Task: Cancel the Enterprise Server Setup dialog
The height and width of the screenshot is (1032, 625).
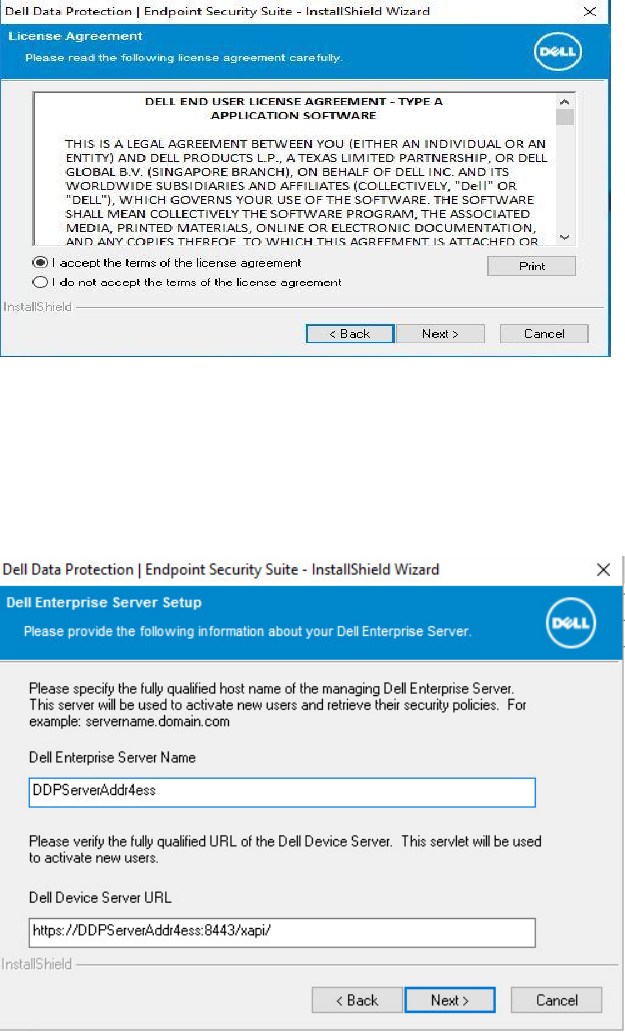Action: tap(557, 1000)
